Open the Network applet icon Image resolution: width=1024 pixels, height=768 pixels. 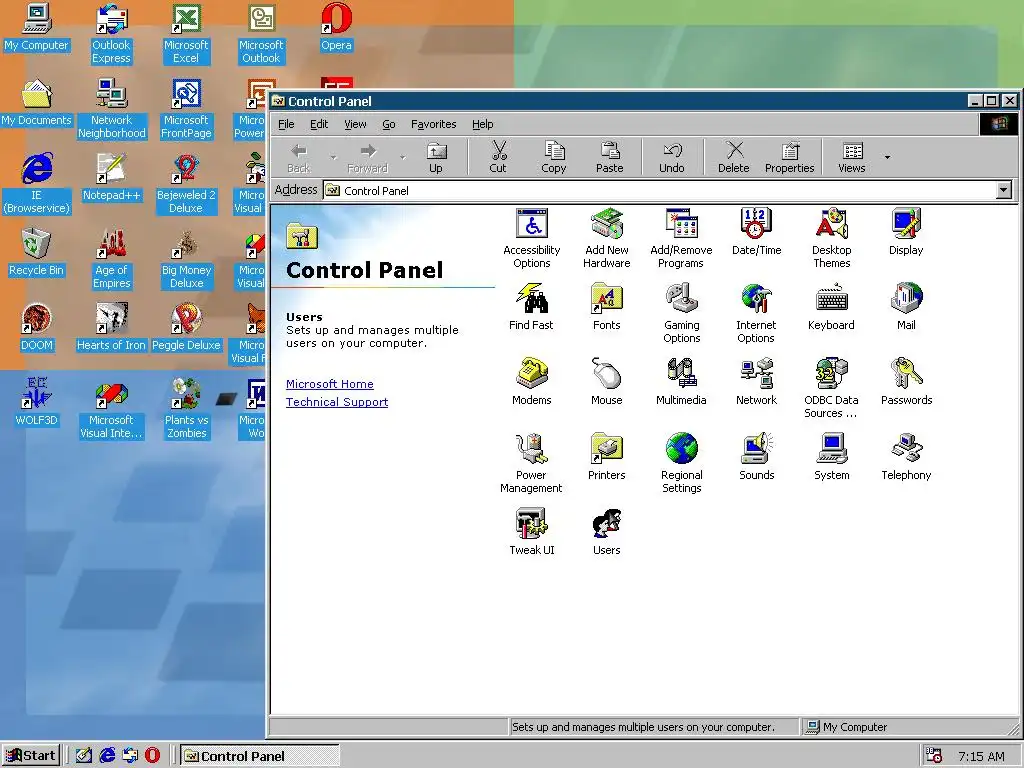click(756, 374)
